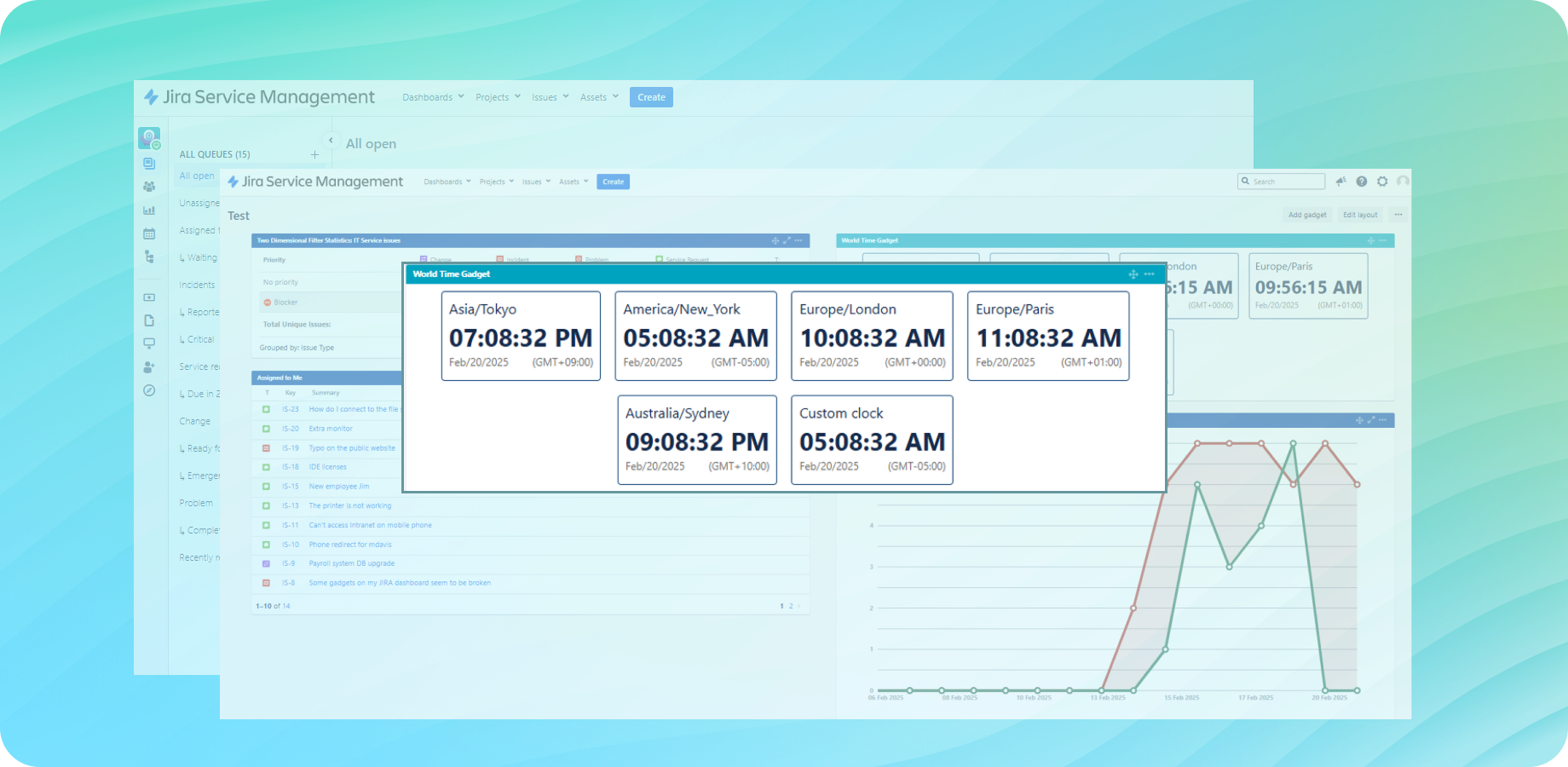Expand the Projects dropdown in the queues window

point(498,97)
